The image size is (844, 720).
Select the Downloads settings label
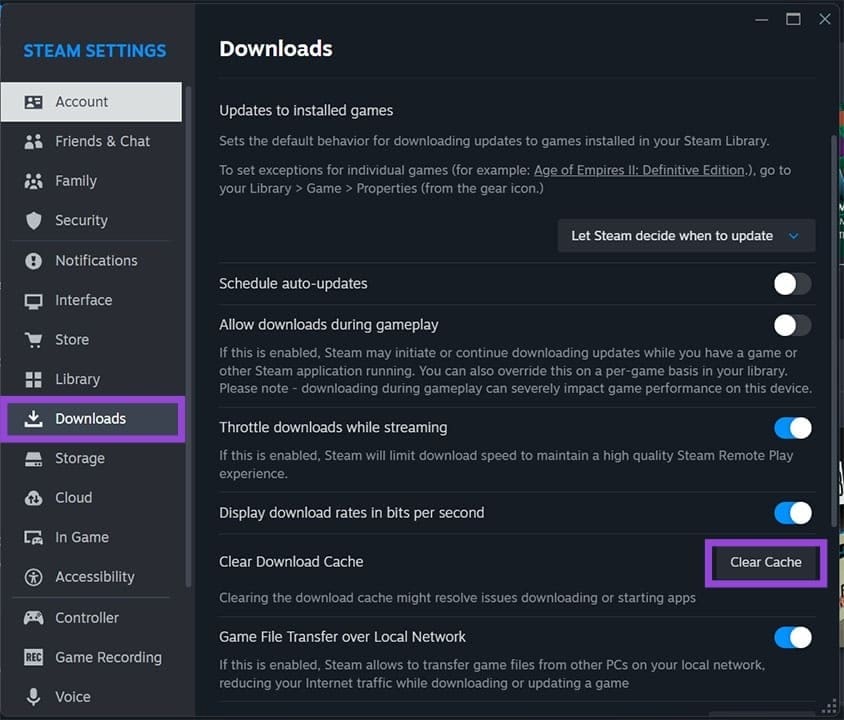pyautogui.click(x=90, y=419)
